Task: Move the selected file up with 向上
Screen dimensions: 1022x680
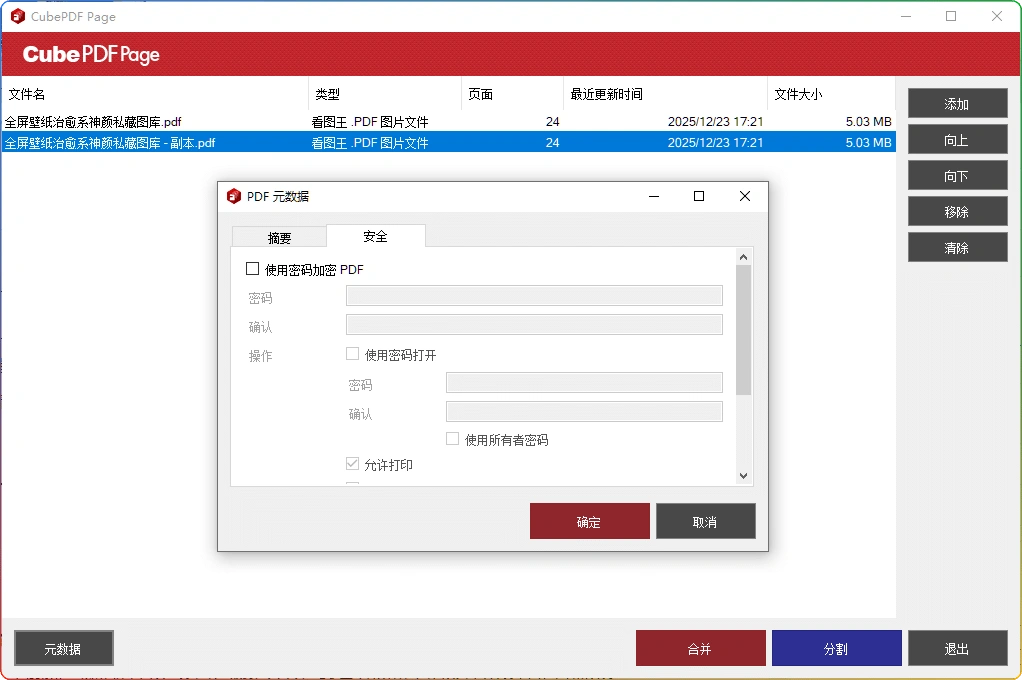Action: click(957, 139)
